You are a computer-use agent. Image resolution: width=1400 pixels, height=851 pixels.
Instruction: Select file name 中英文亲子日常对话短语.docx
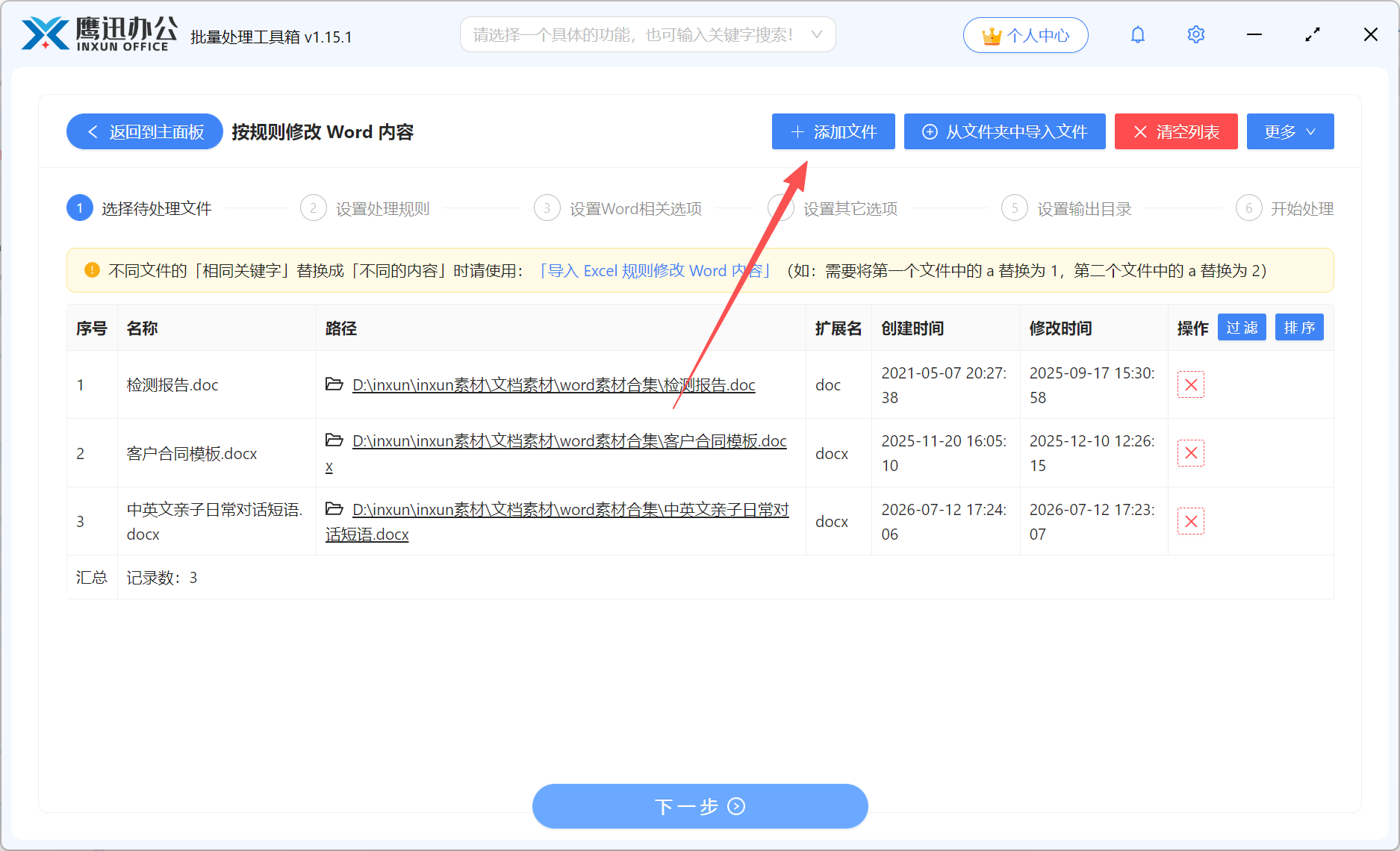pyautogui.click(x=215, y=521)
